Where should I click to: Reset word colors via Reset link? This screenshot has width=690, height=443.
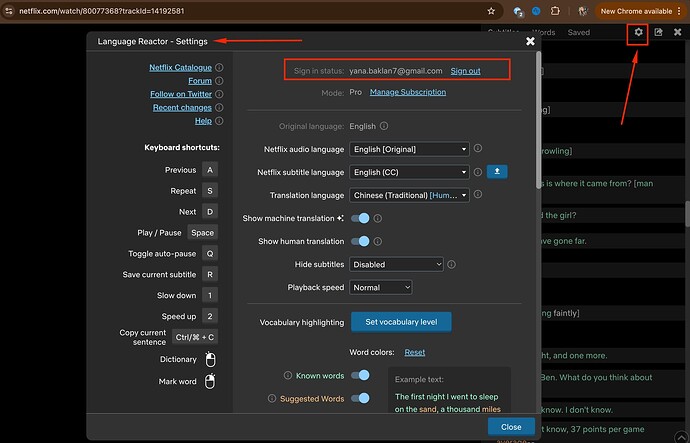click(x=414, y=352)
